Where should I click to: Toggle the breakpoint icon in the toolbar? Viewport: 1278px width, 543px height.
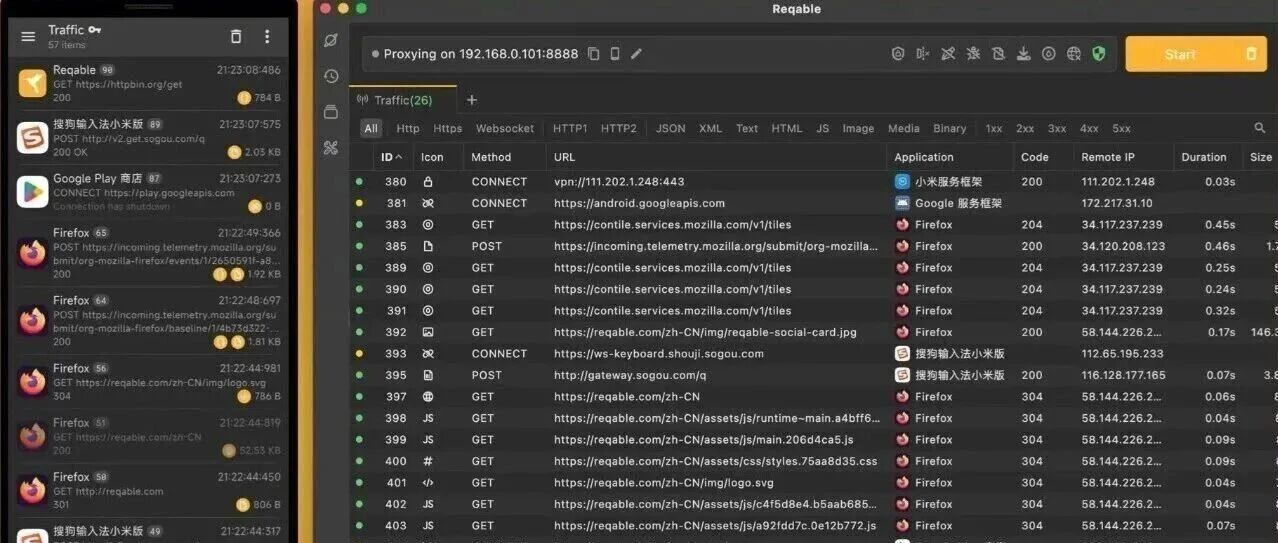click(923, 54)
